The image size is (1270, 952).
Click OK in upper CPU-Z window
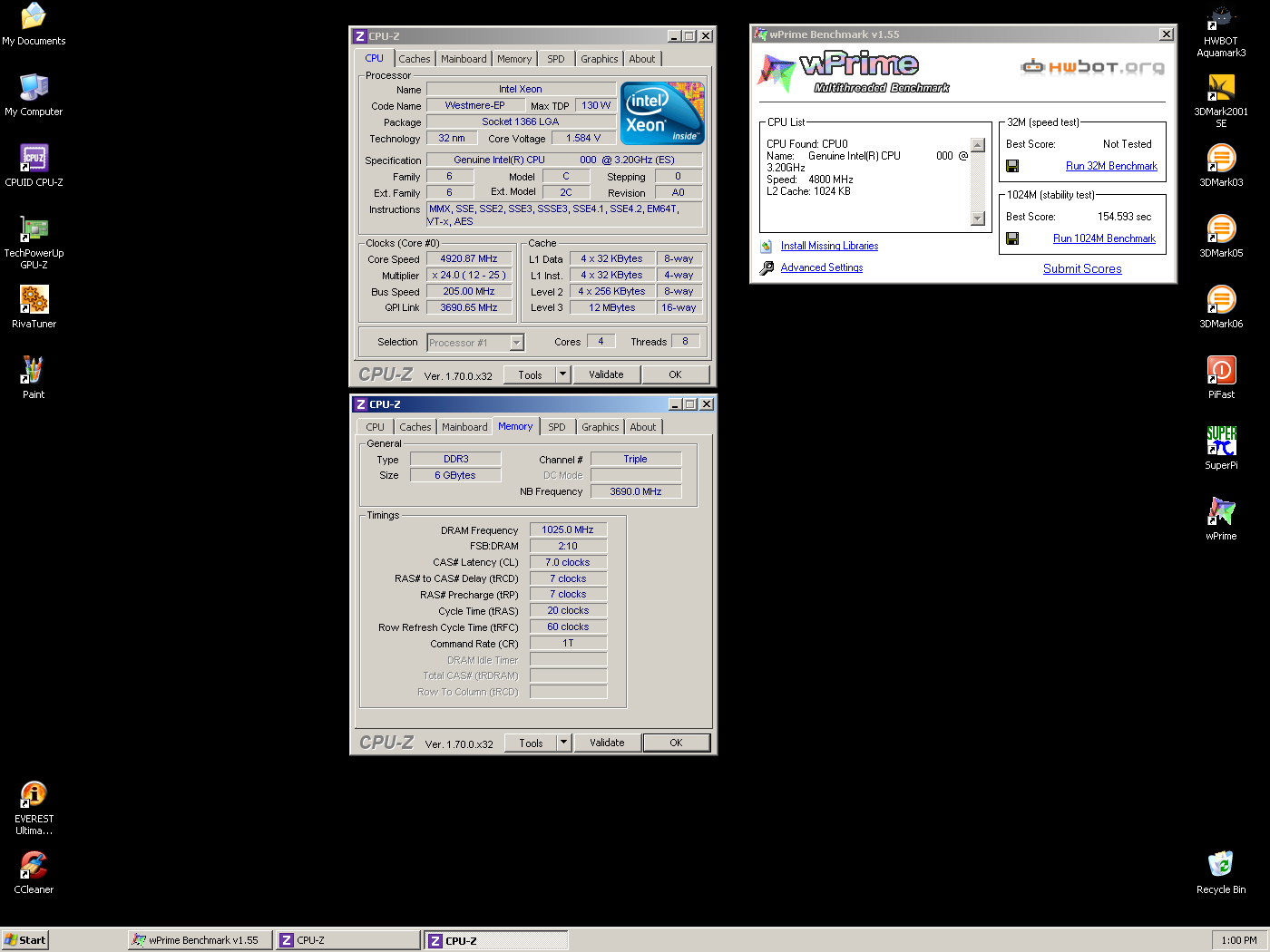[675, 374]
